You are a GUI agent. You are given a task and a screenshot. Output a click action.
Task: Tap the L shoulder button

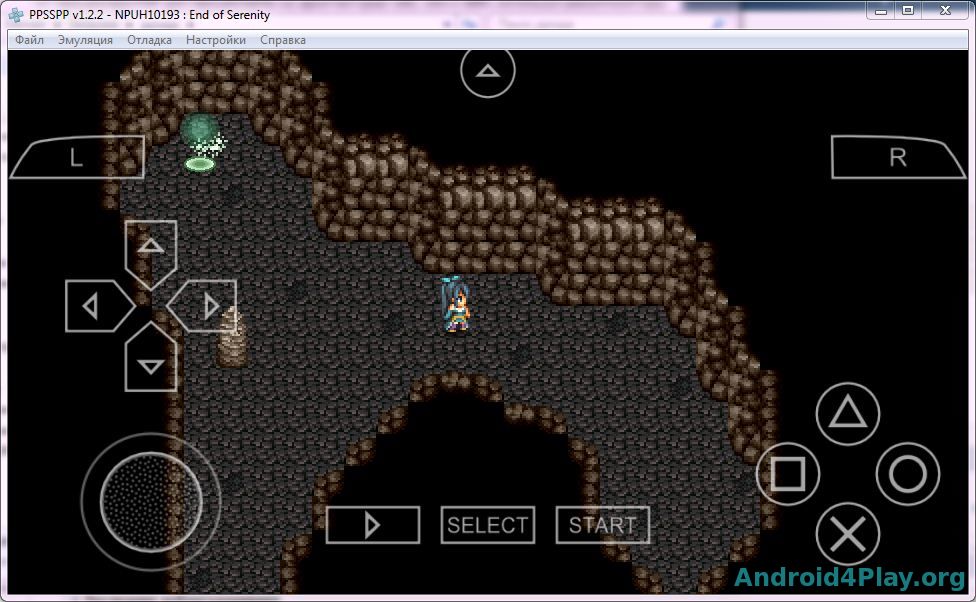tap(77, 158)
